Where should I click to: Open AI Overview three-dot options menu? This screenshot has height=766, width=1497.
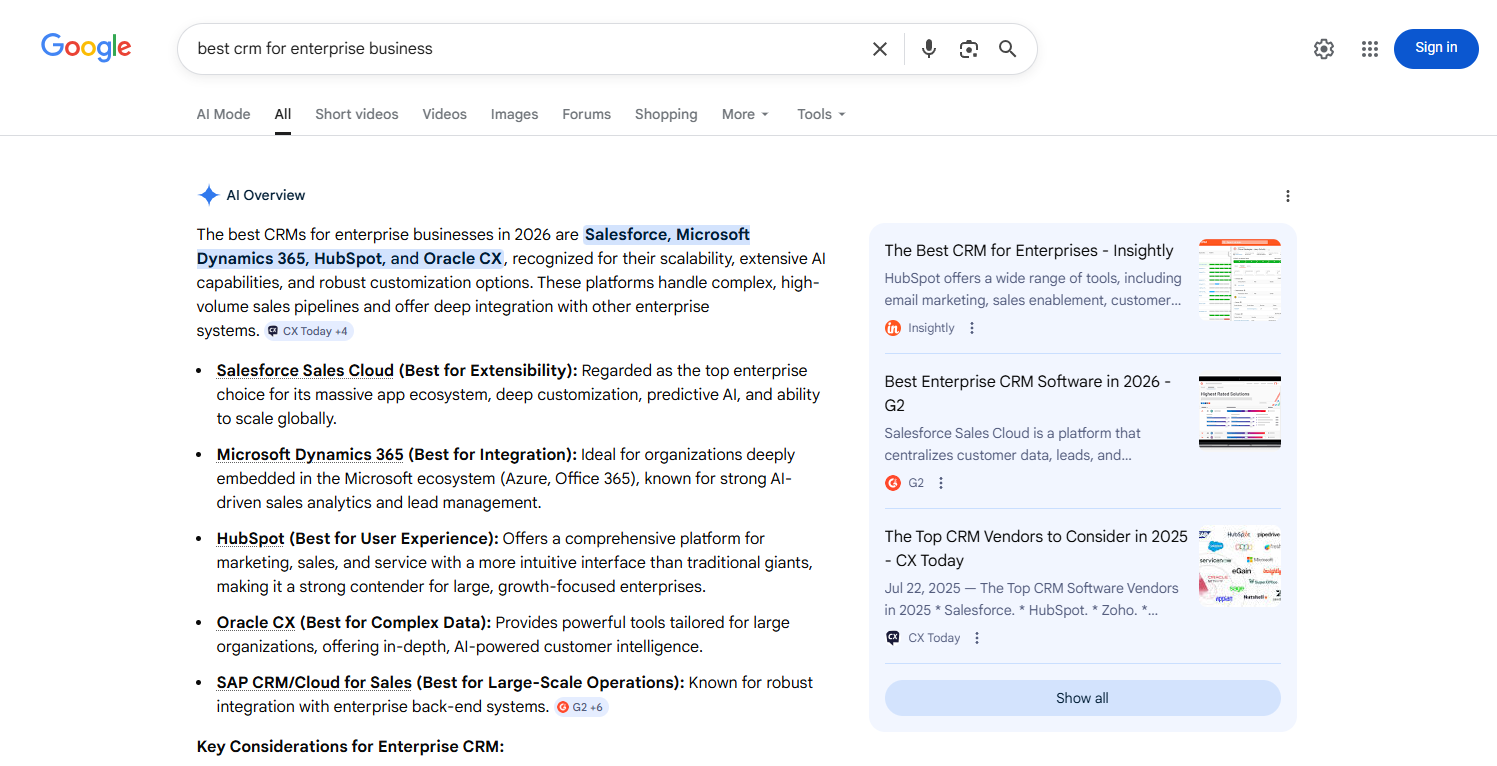(1288, 196)
